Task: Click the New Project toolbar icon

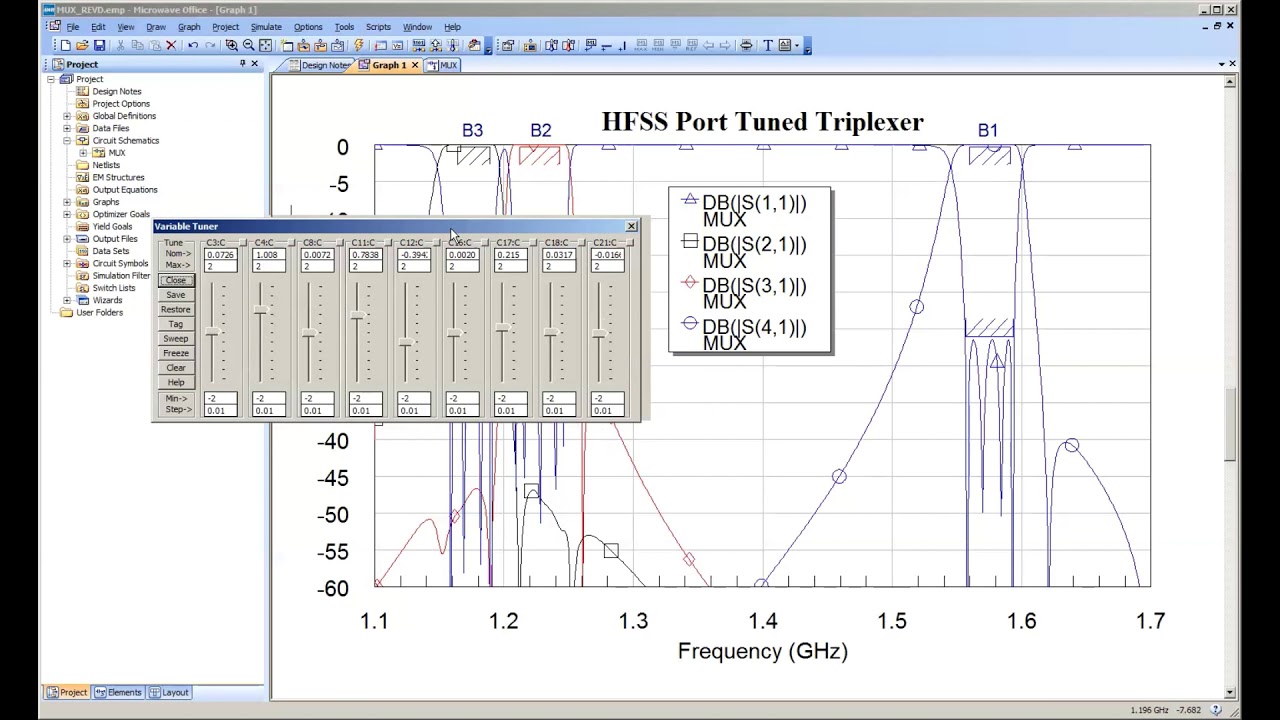Action: (66, 45)
